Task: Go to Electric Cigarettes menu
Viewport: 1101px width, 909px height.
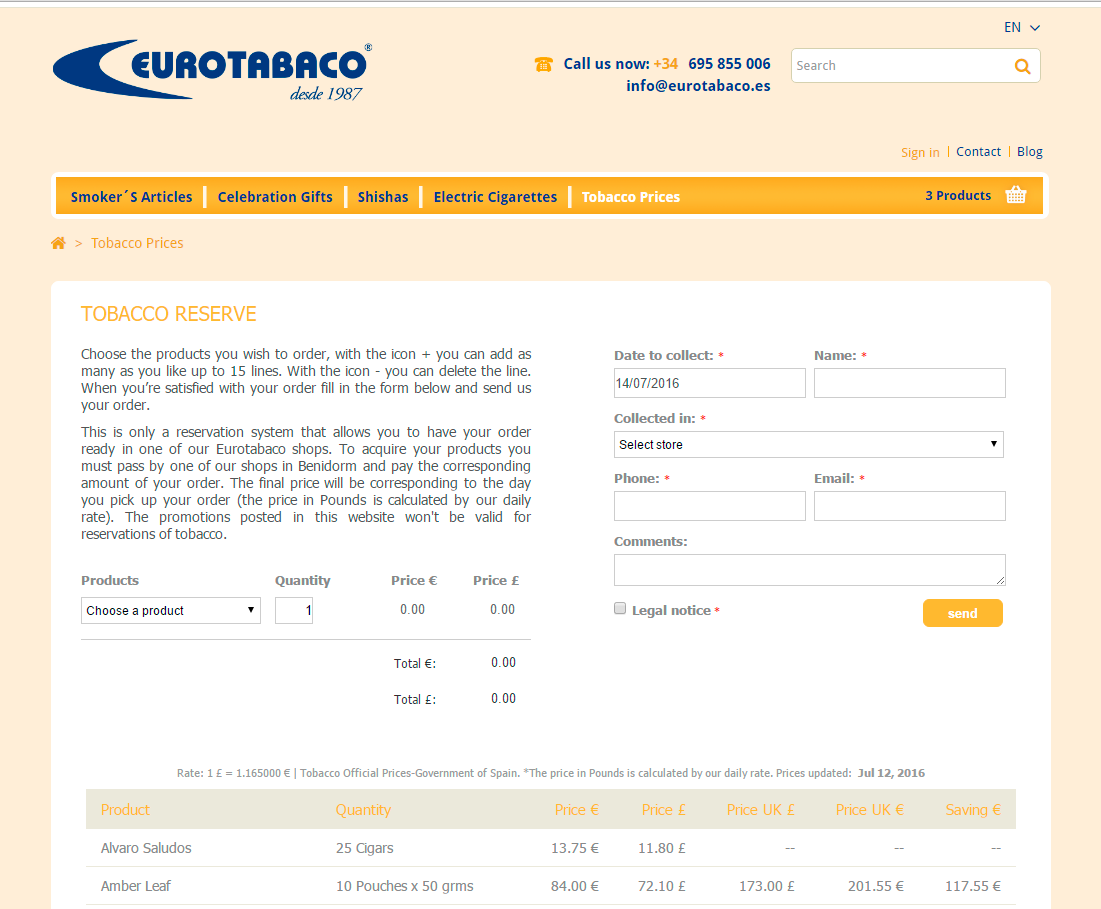Action: coord(495,197)
